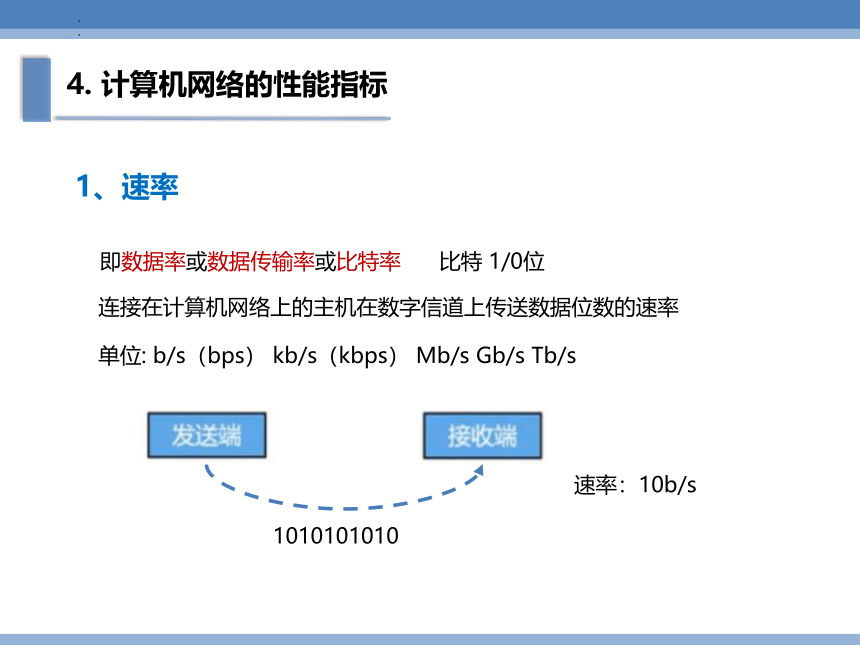
Task: Click the 发送端 box
Action: [x=207, y=435]
